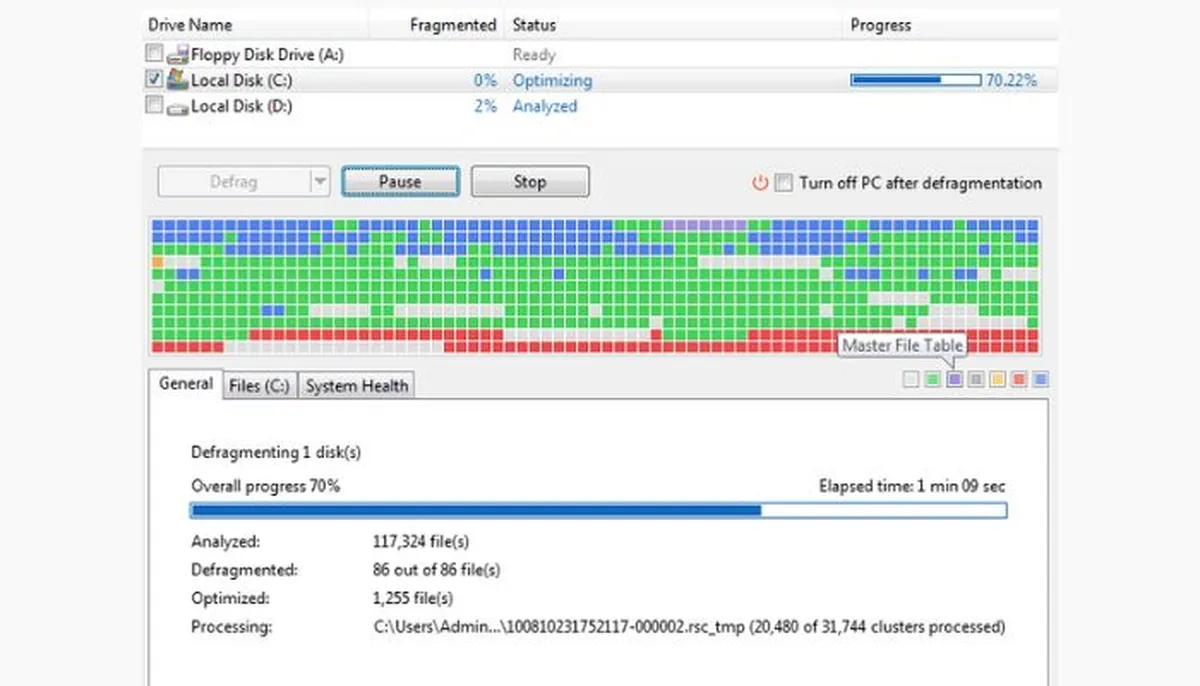Click the Overall progress 70% label

[x=265, y=486]
